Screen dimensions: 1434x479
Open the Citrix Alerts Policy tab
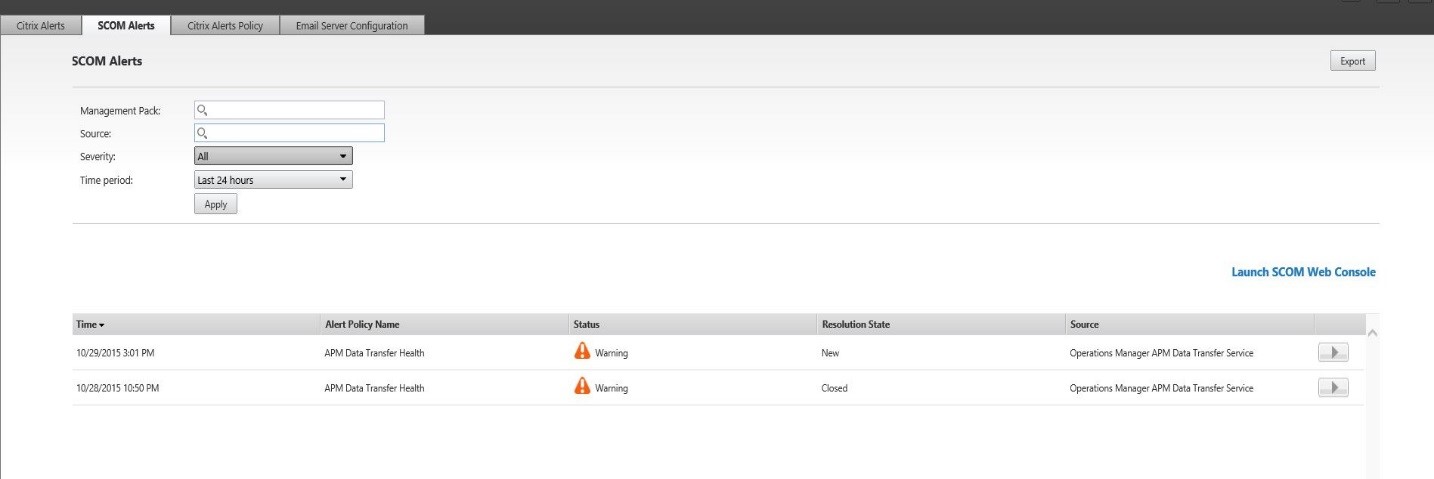coord(225,26)
